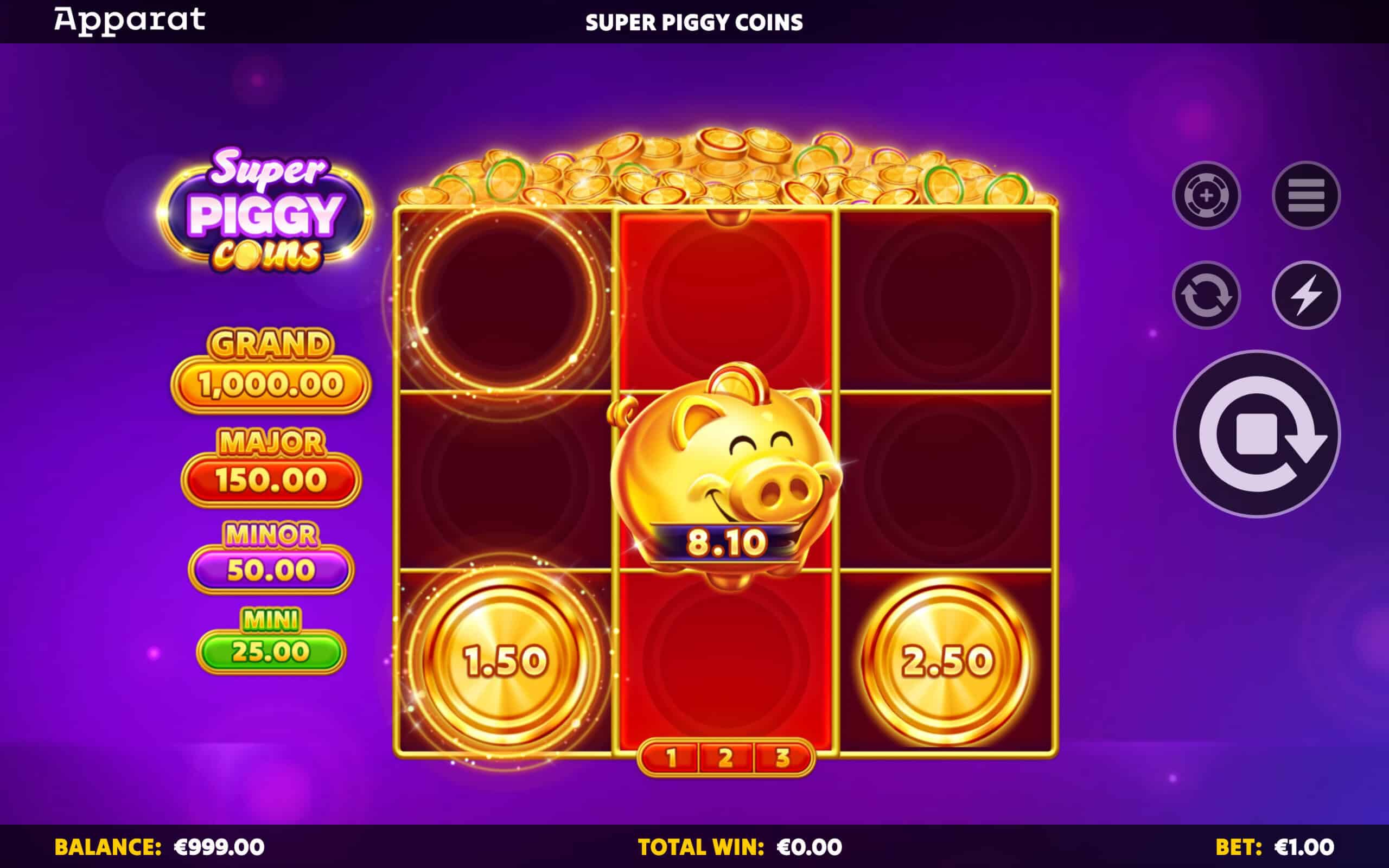This screenshot has height=868, width=1389.
Task: Click the large stop spin button
Action: [1257, 434]
